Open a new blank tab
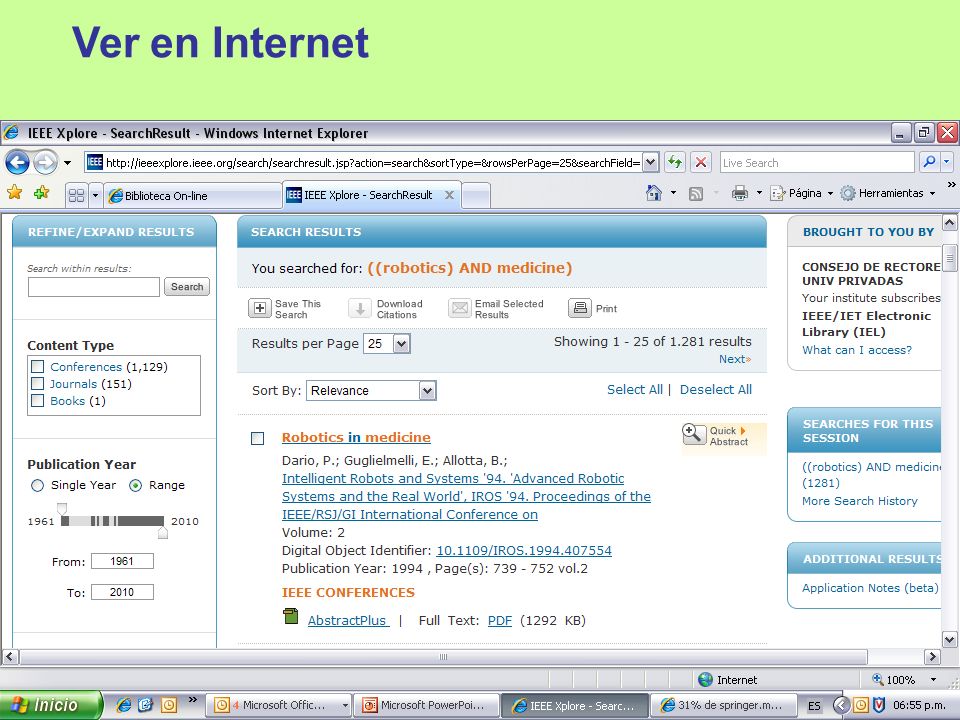The height and width of the screenshot is (720, 960). pos(476,195)
